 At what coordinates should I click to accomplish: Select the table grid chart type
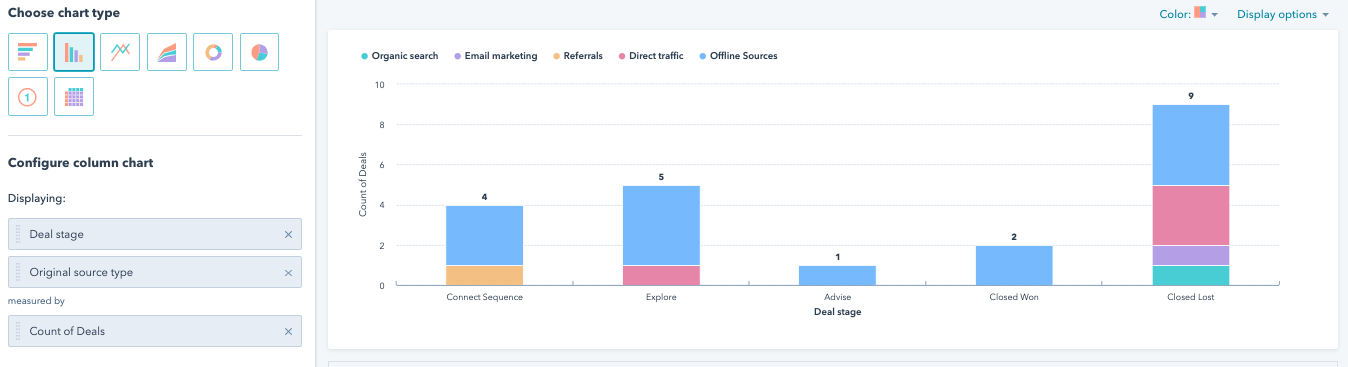click(x=74, y=97)
